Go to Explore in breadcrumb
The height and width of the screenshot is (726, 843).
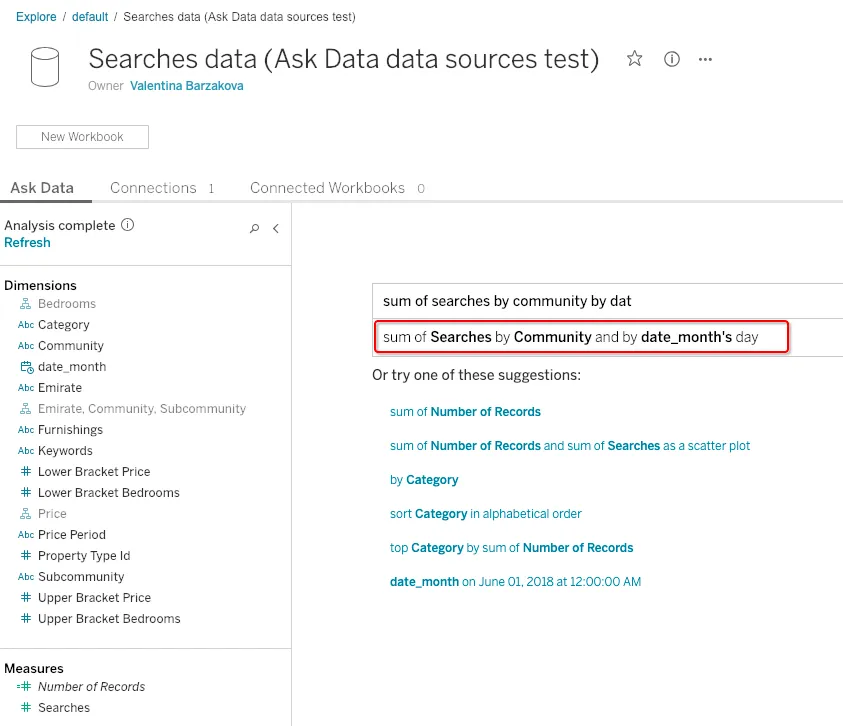click(36, 17)
